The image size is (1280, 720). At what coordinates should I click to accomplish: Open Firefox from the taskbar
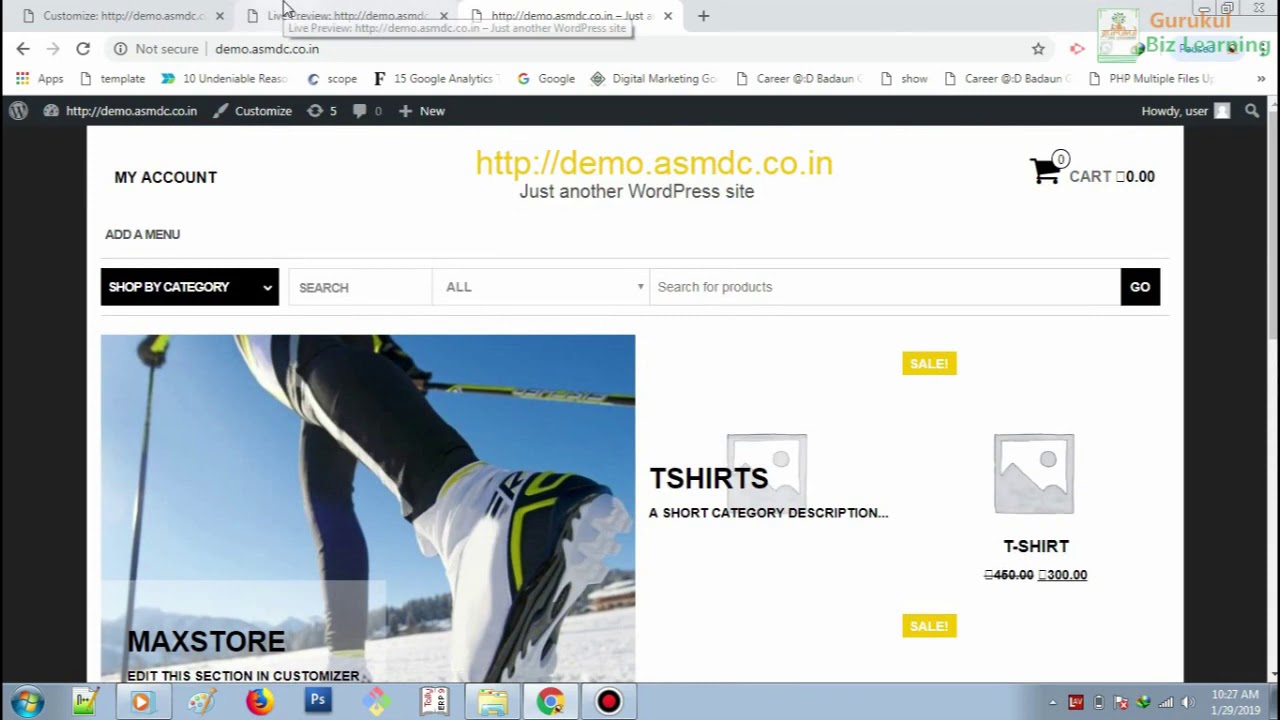click(259, 701)
